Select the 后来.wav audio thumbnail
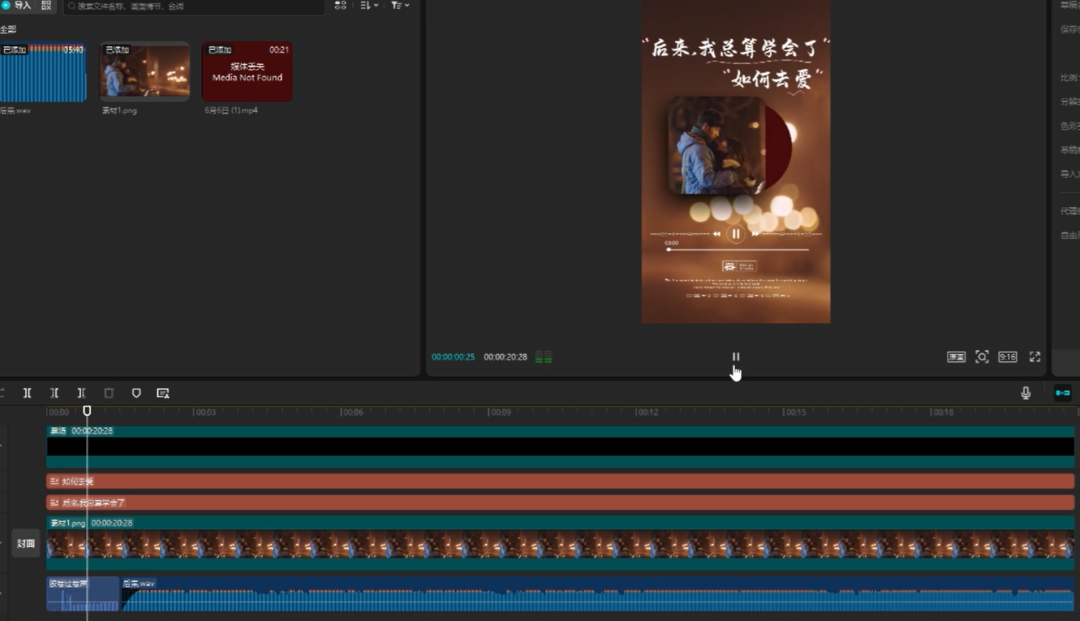The width and height of the screenshot is (1080, 621). pyautogui.click(x=43, y=72)
